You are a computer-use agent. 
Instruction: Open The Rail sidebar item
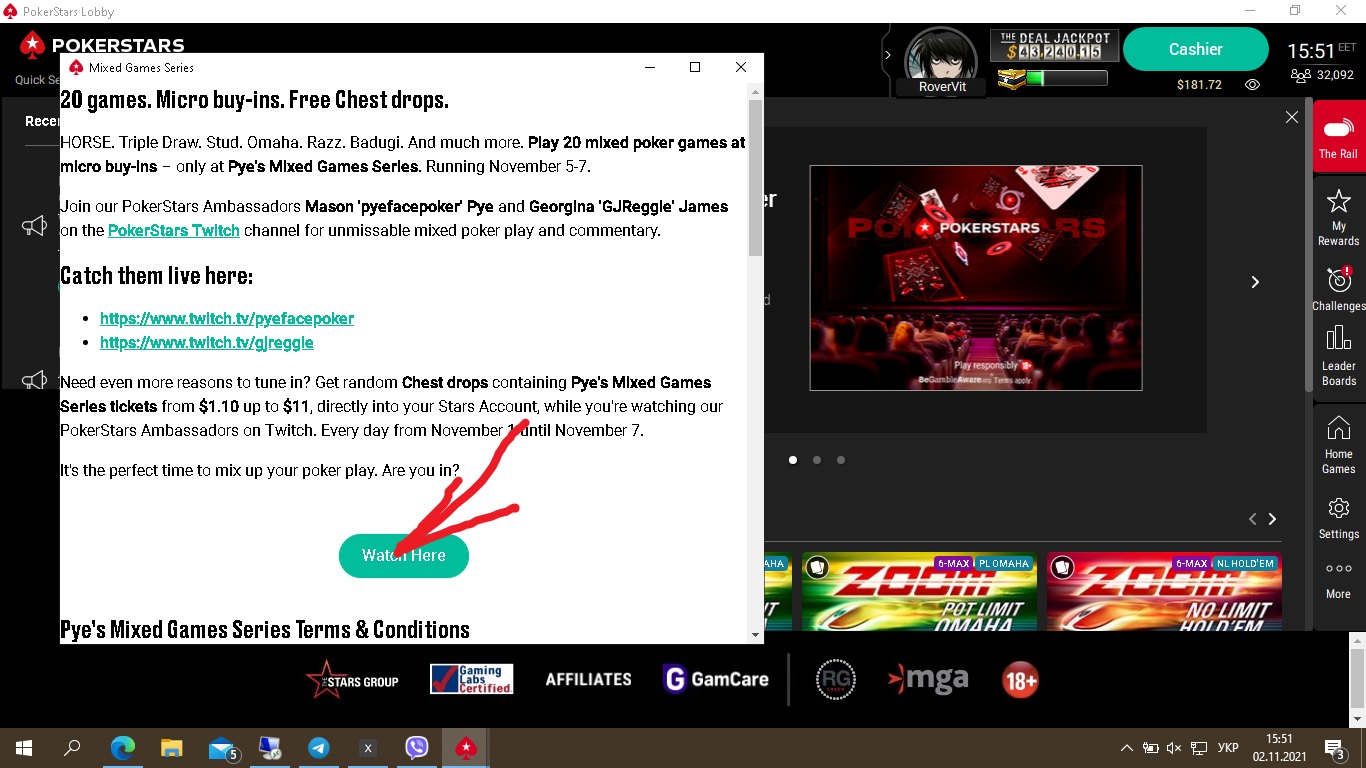(x=1338, y=136)
